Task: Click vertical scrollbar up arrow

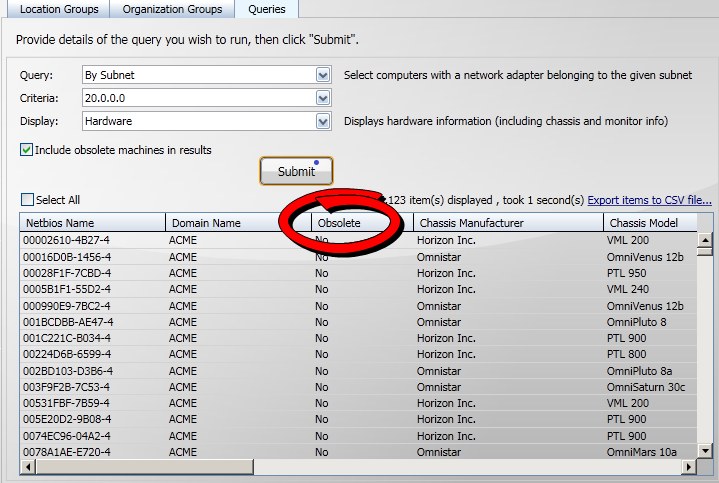Action: pos(704,240)
